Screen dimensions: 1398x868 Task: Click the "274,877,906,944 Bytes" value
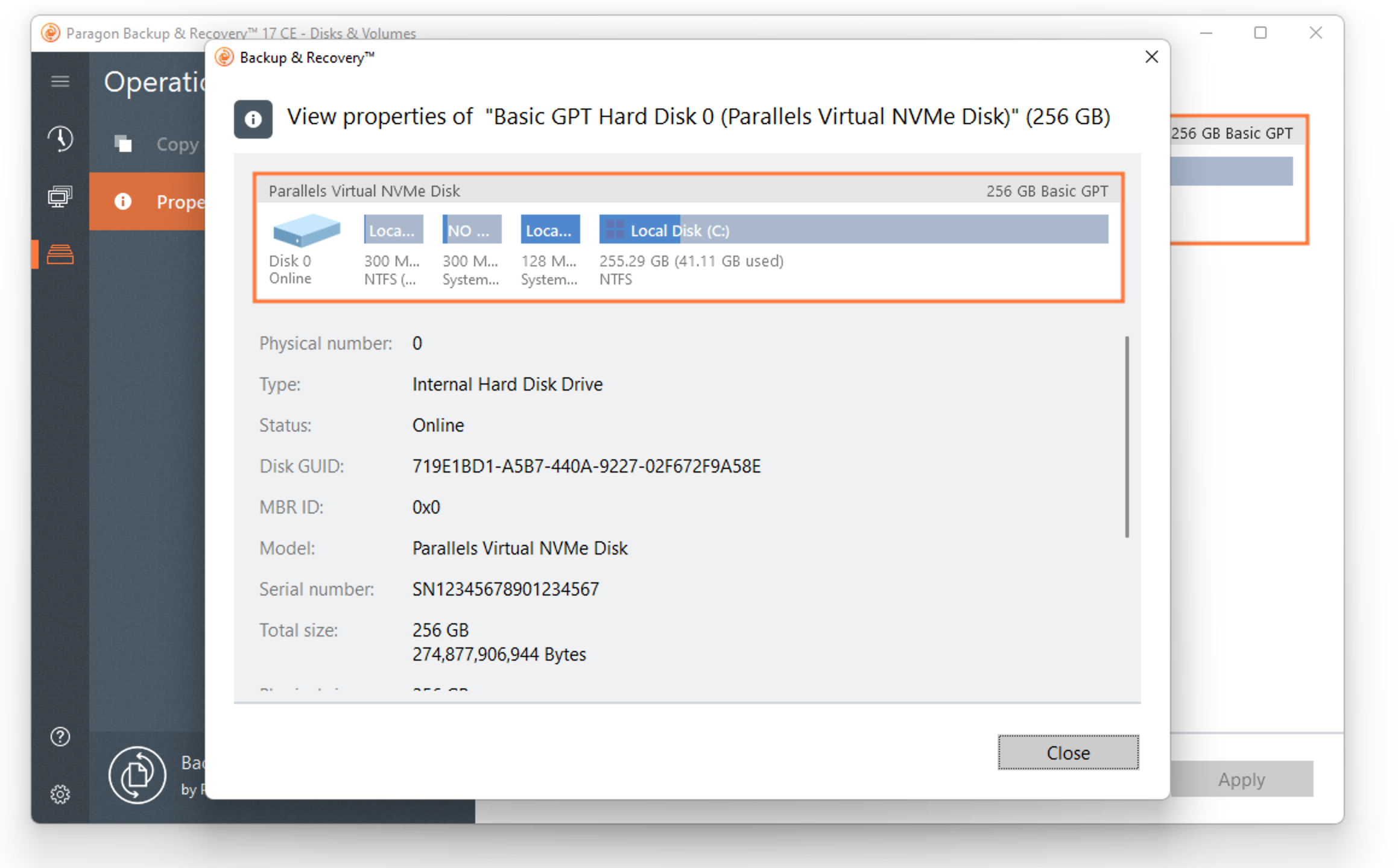coord(499,655)
